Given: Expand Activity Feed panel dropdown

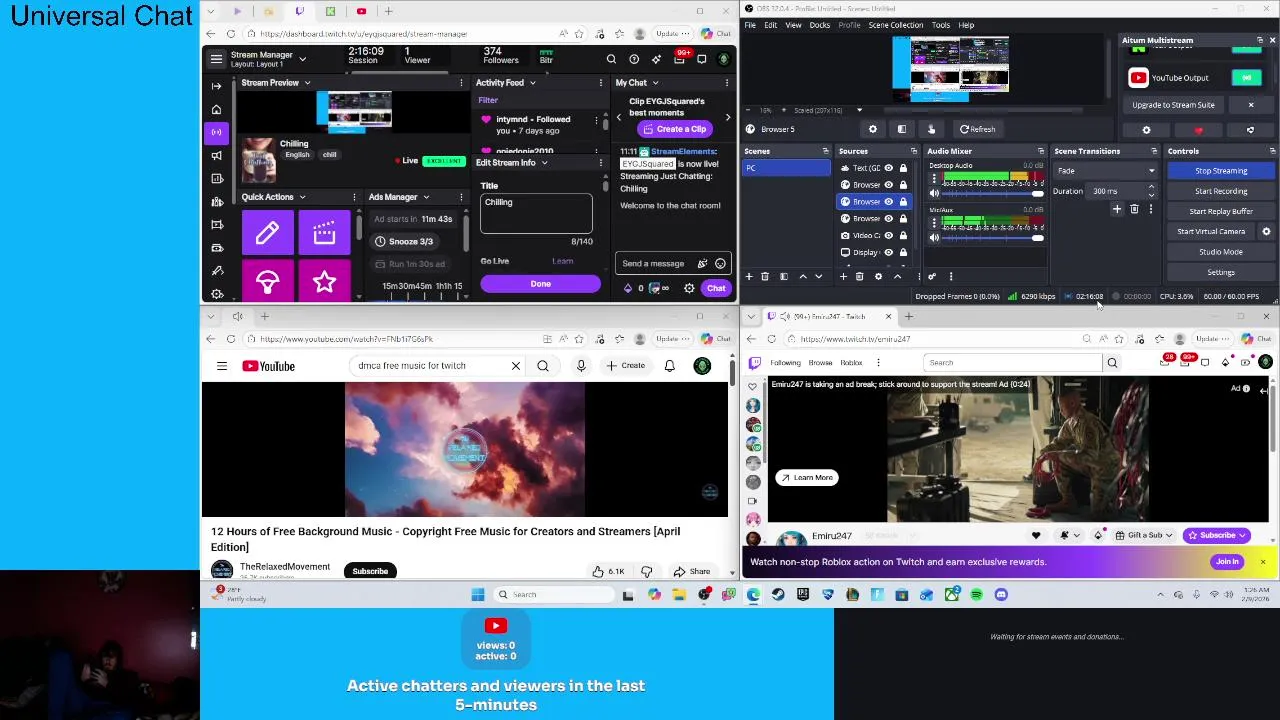Looking at the screenshot, I should [x=532, y=83].
